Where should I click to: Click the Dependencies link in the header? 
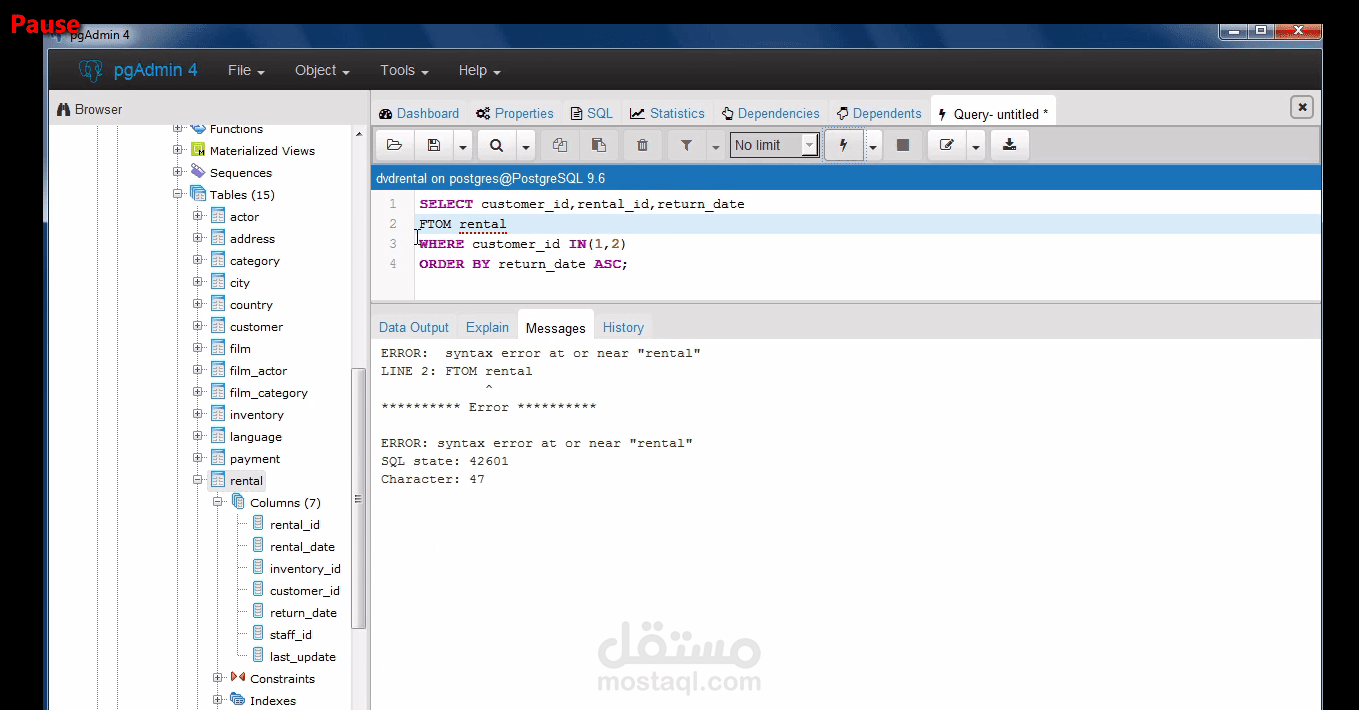[770, 113]
